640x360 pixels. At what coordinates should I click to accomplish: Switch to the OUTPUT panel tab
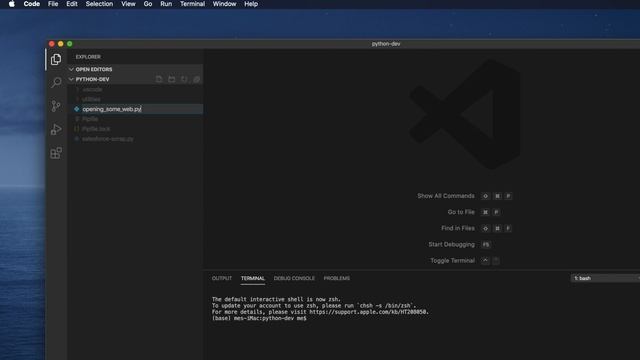pyautogui.click(x=222, y=278)
